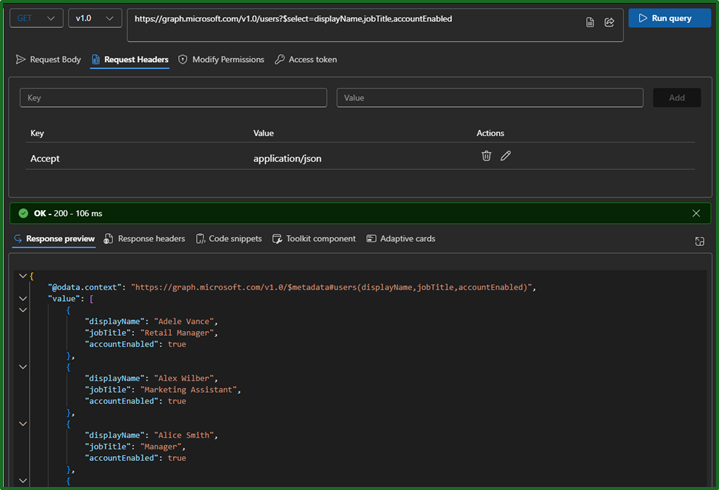Screen dimensions: 719x490
Task: Collapse the Alex Wilber object chevron
Action: tap(23, 367)
